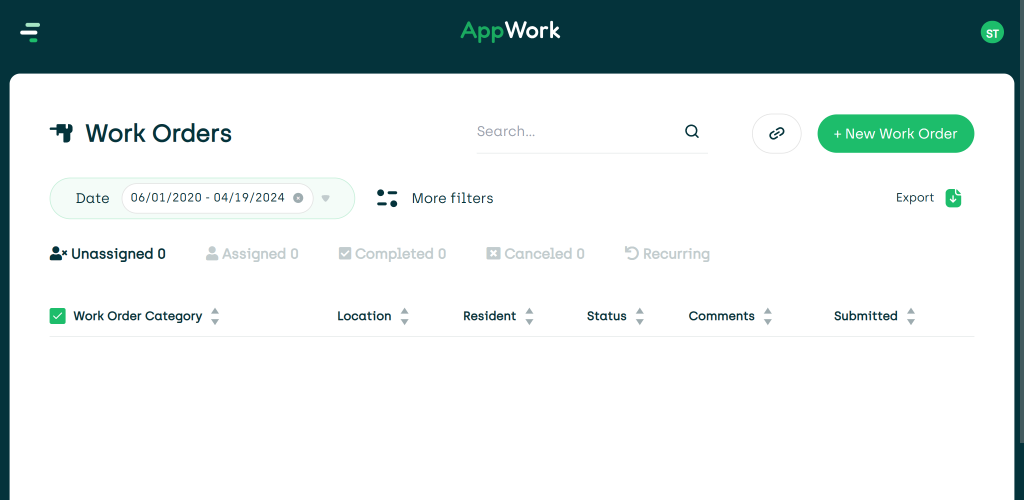The width and height of the screenshot is (1024, 500).
Task: Click the + New Work Order button
Action: 895,134
